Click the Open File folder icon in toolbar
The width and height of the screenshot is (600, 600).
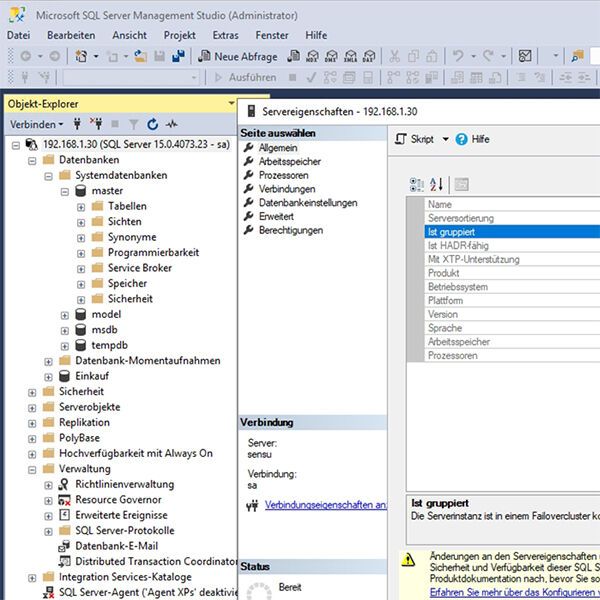140,57
